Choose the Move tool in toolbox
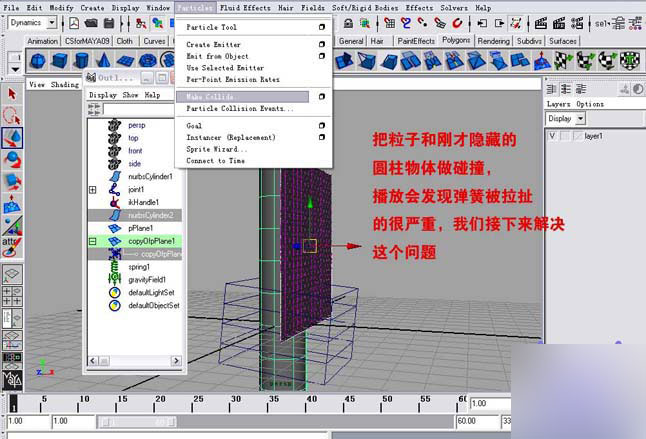Image resolution: width=646 pixels, height=439 pixels. (x=12, y=138)
